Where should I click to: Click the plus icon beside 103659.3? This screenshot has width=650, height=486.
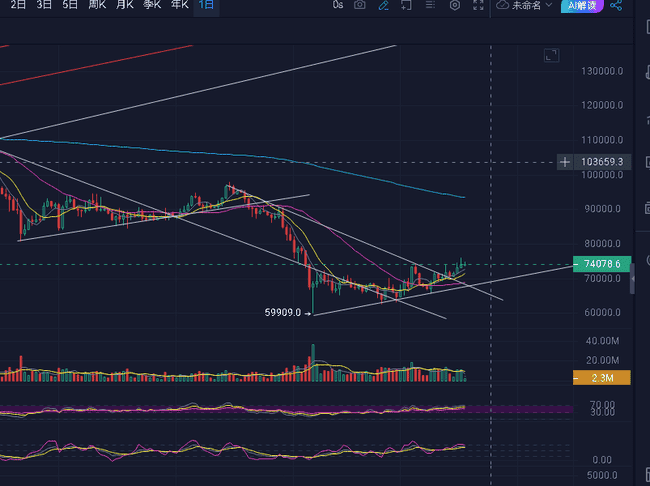point(566,161)
